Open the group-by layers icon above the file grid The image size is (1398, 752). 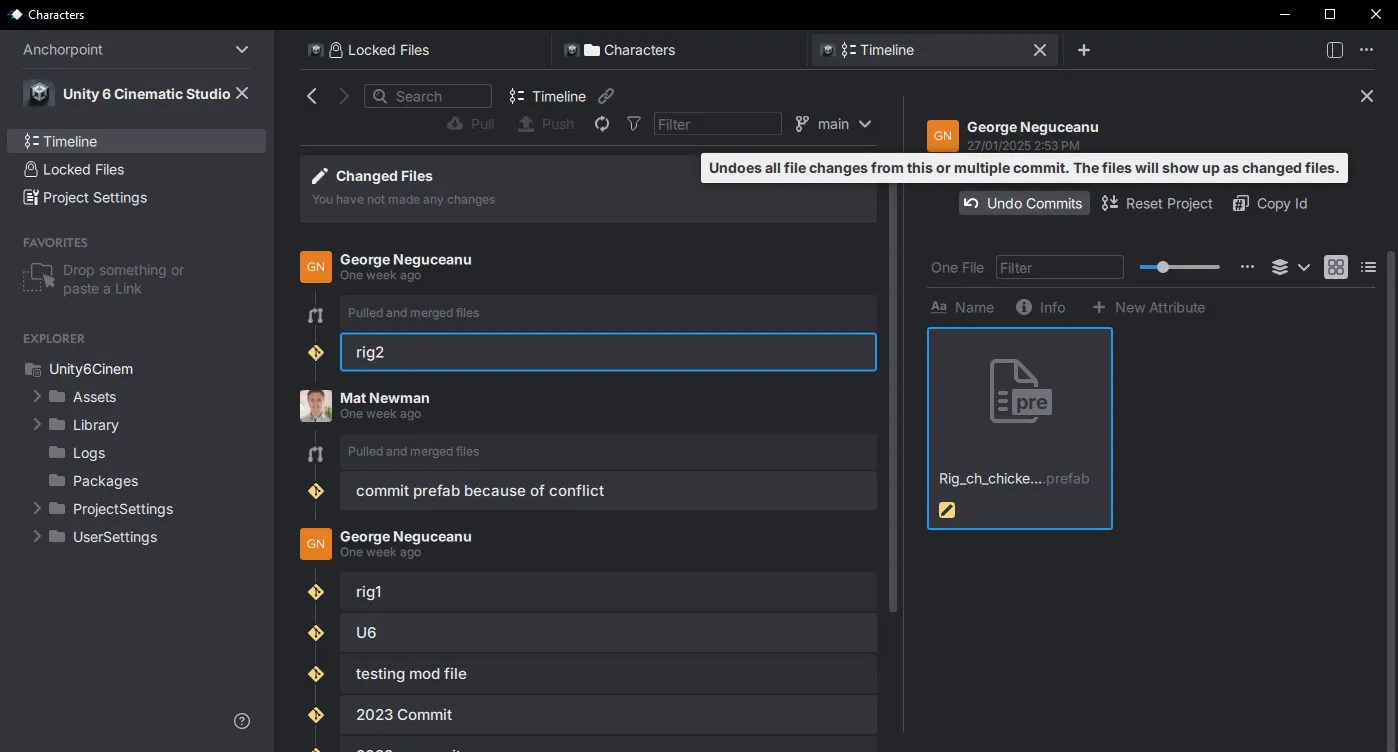(1280, 267)
